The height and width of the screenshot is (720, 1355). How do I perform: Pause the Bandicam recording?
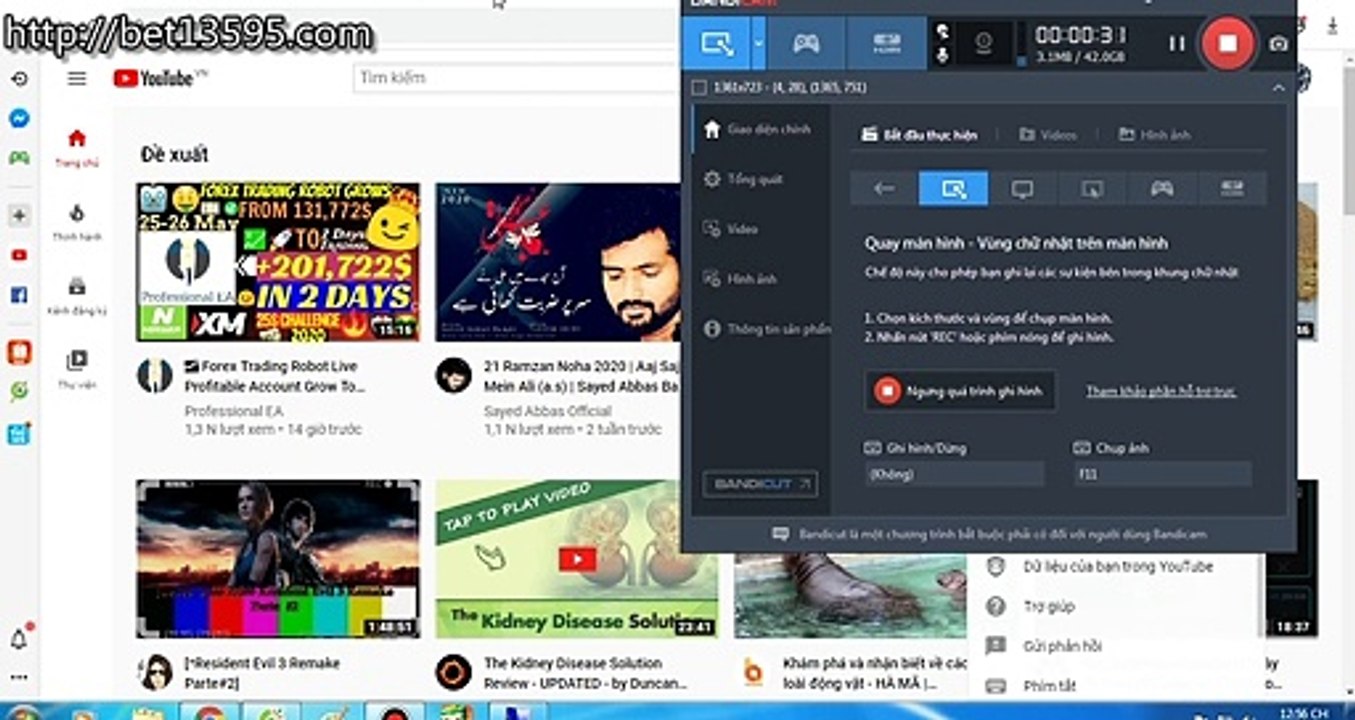pos(1177,43)
